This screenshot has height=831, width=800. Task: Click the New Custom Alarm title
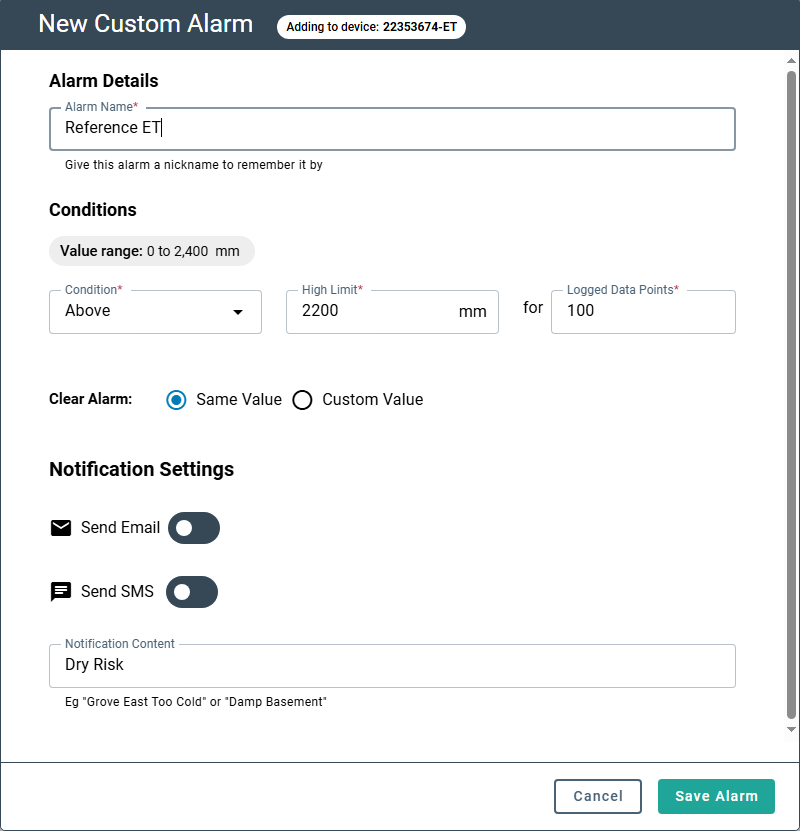pyautogui.click(x=146, y=24)
